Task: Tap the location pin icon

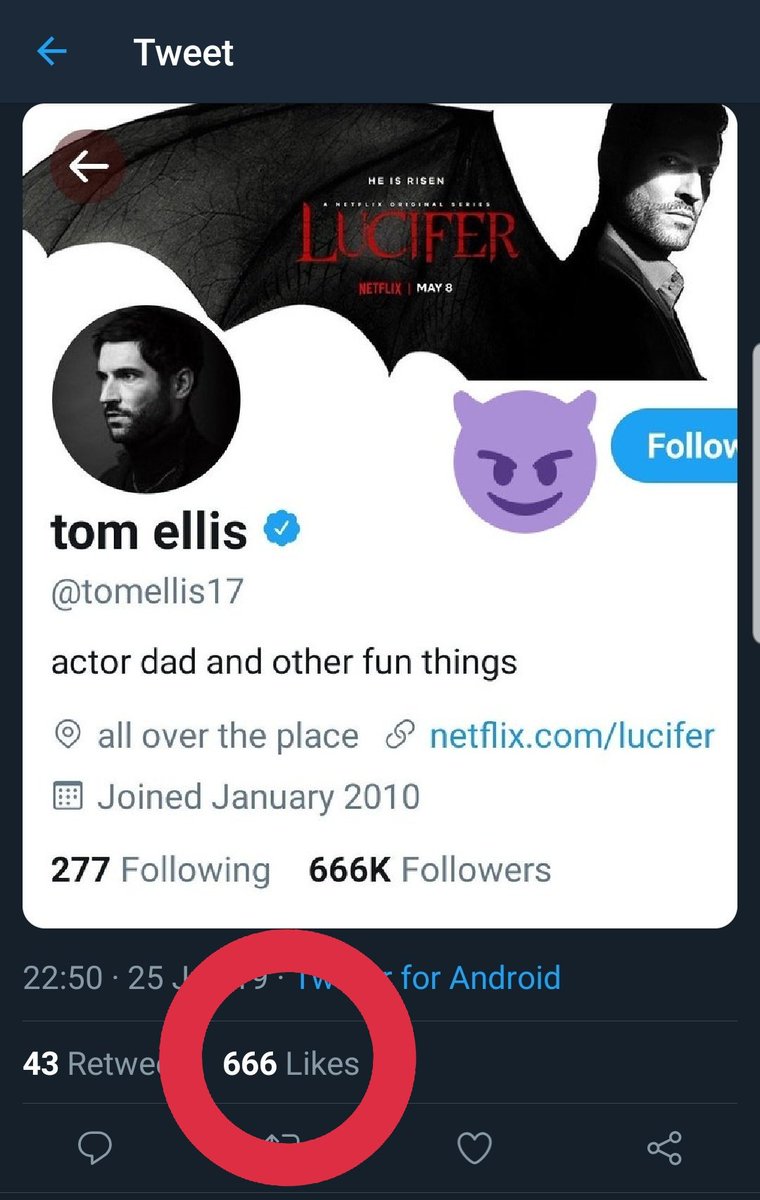Action: click(67, 737)
